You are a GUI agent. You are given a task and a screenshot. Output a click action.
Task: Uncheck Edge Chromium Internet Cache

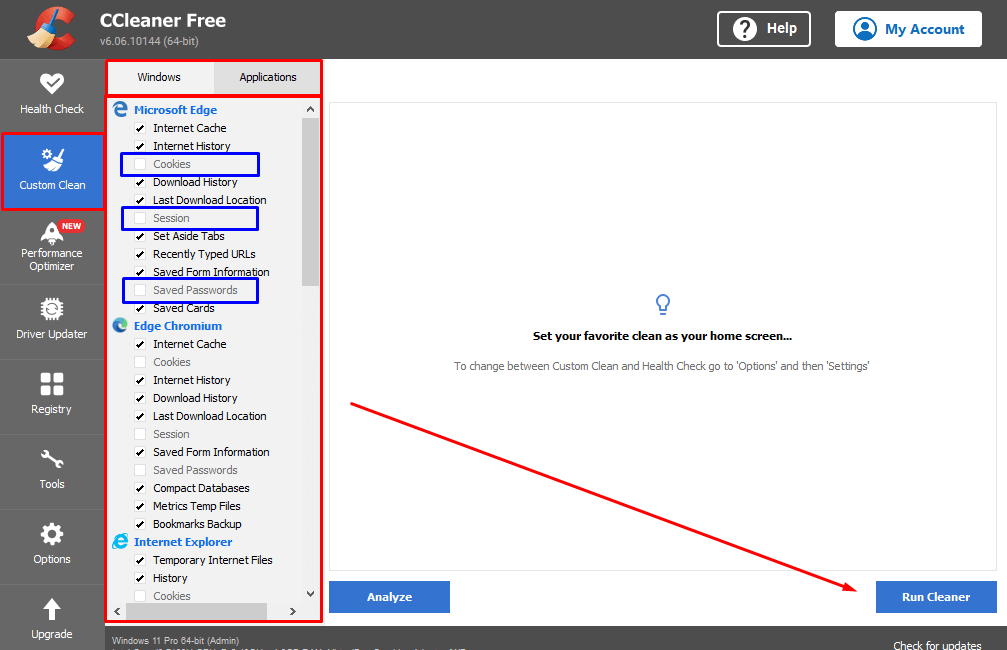tap(140, 344)
